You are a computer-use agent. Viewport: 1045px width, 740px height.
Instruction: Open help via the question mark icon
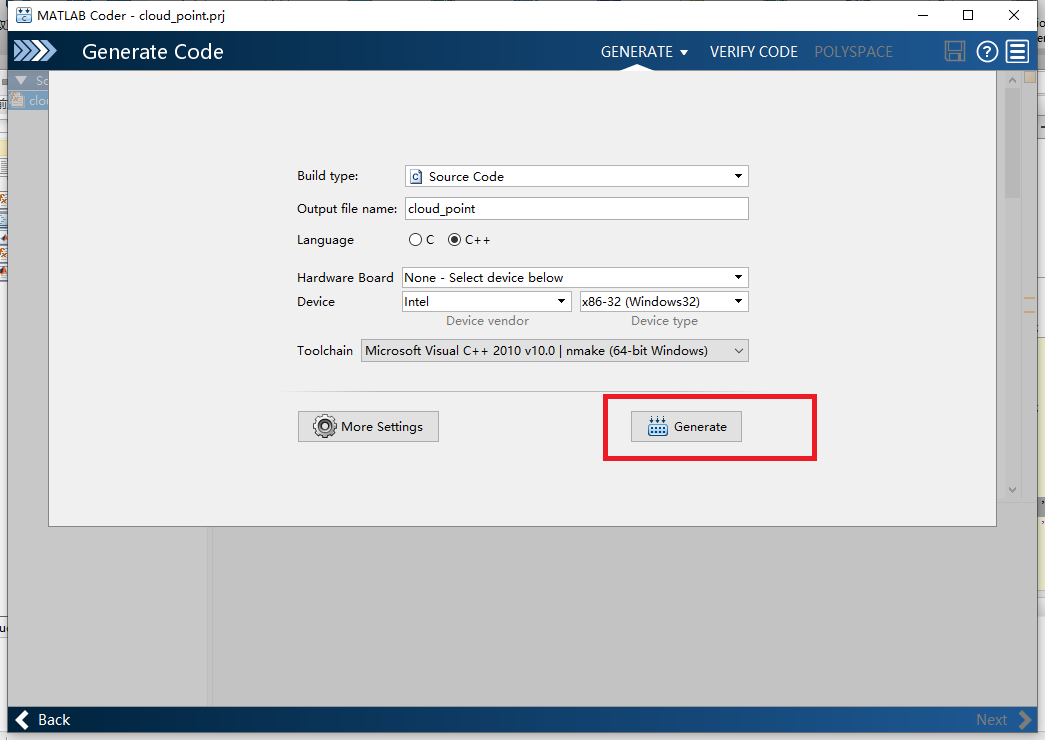[x=987, y=51]
